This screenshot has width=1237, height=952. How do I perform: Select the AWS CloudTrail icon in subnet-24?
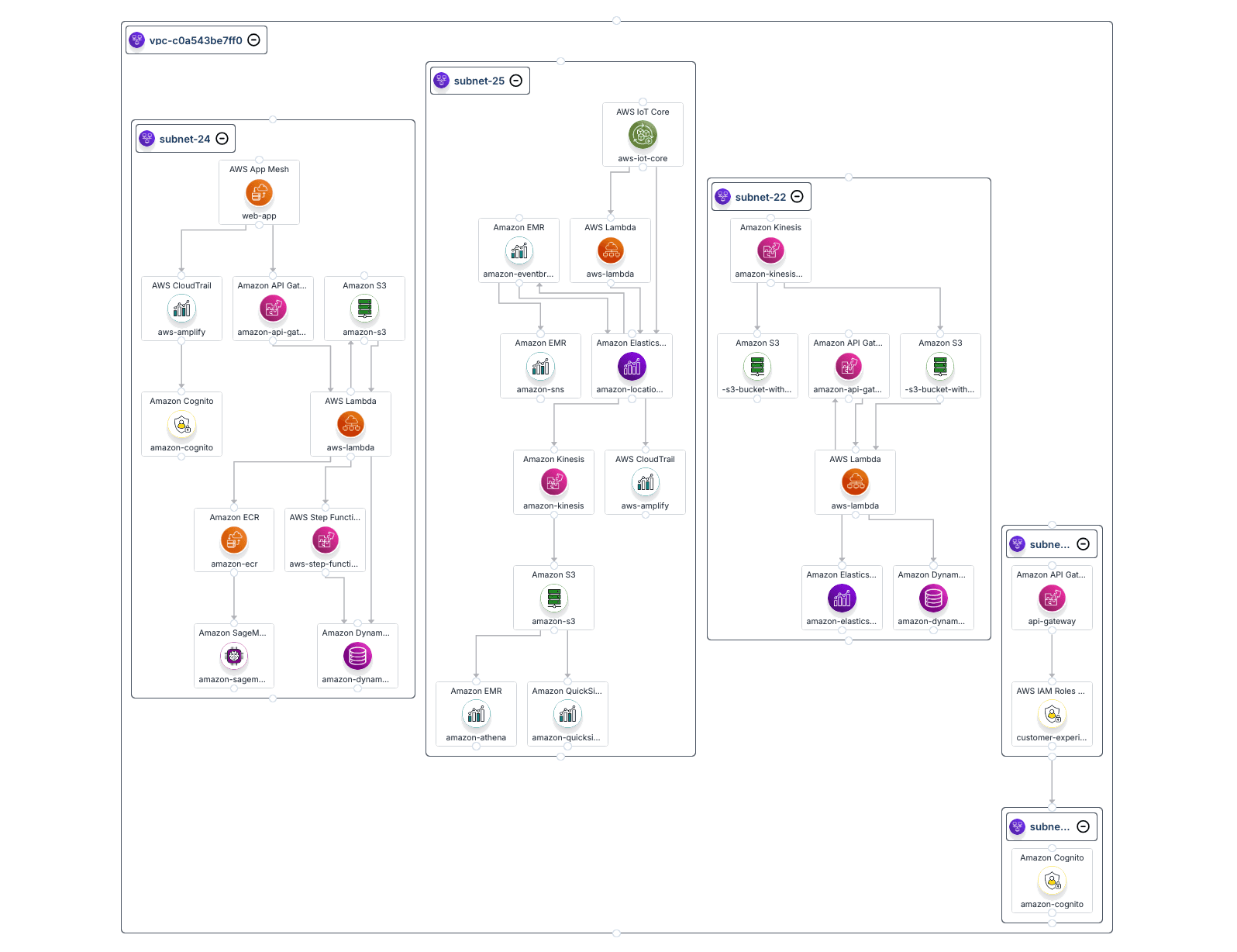(x=181, y=309)
